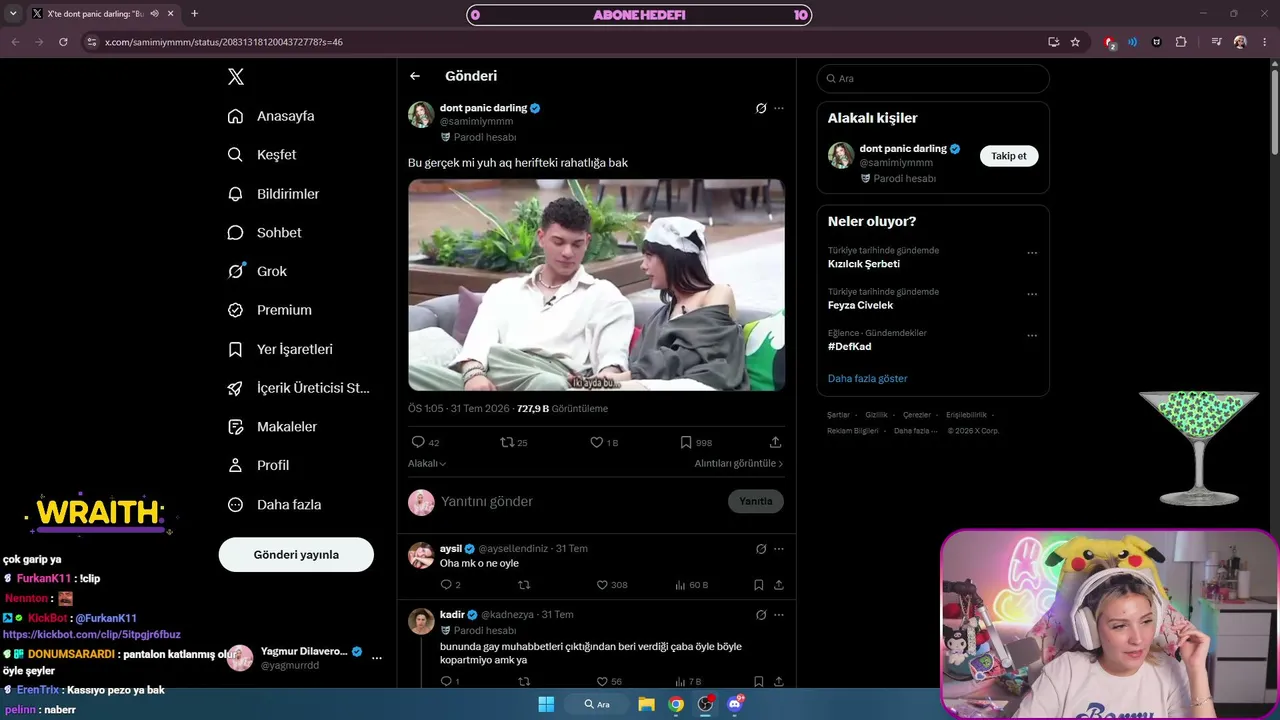Open options for Feyza Civelek trend
Viewport: 1280px width, 720px height.
click(1032, 295)
